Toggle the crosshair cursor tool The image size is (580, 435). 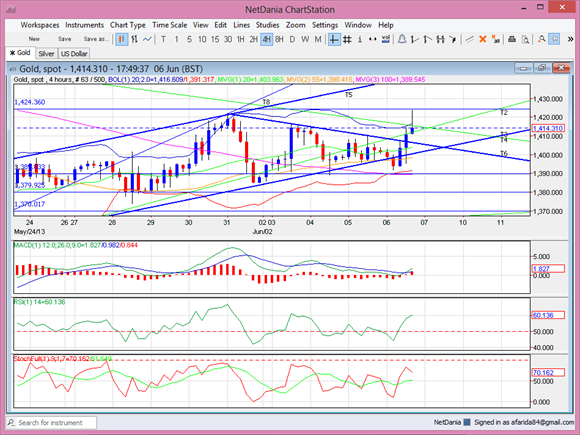[334, 39]
